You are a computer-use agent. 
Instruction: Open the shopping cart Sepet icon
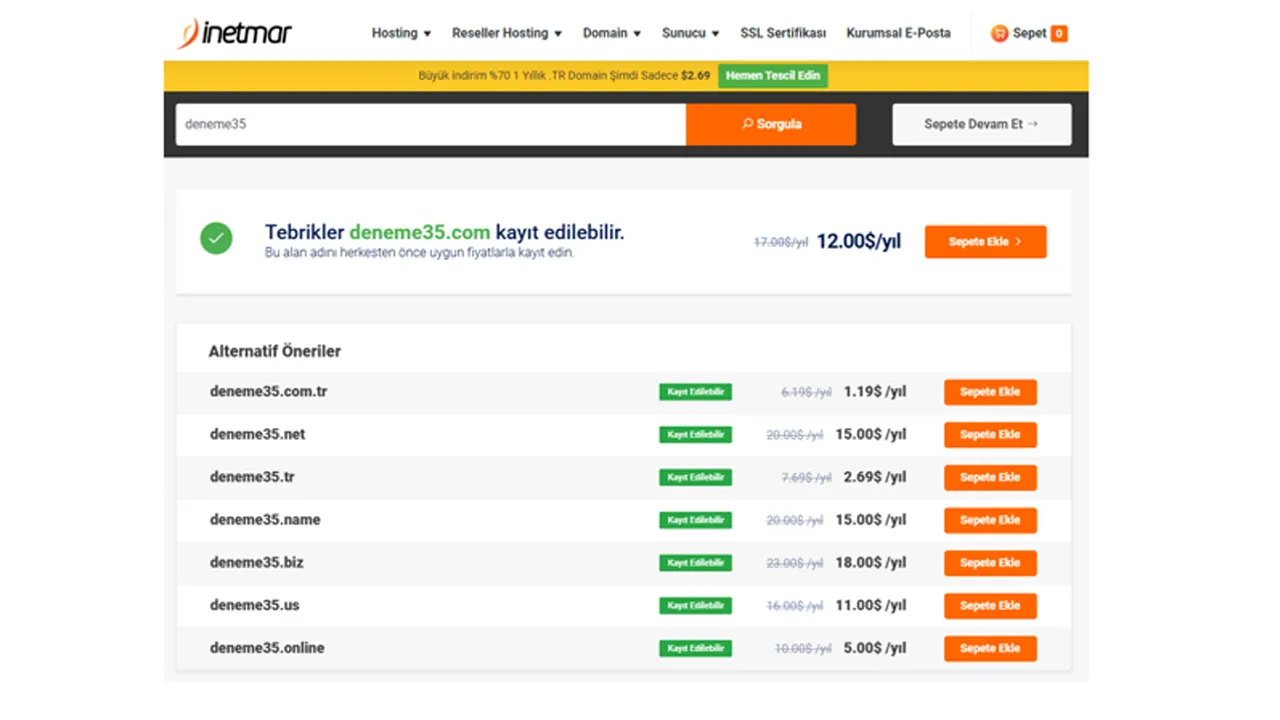click(1000, 33)
